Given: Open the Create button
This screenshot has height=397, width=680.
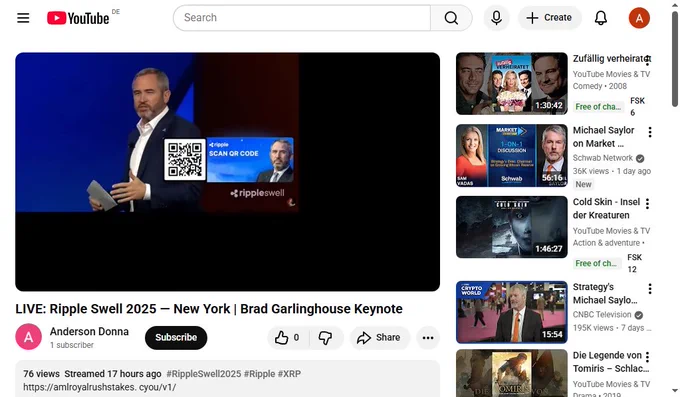Looking at the screenshot, I should pos(549,18).
